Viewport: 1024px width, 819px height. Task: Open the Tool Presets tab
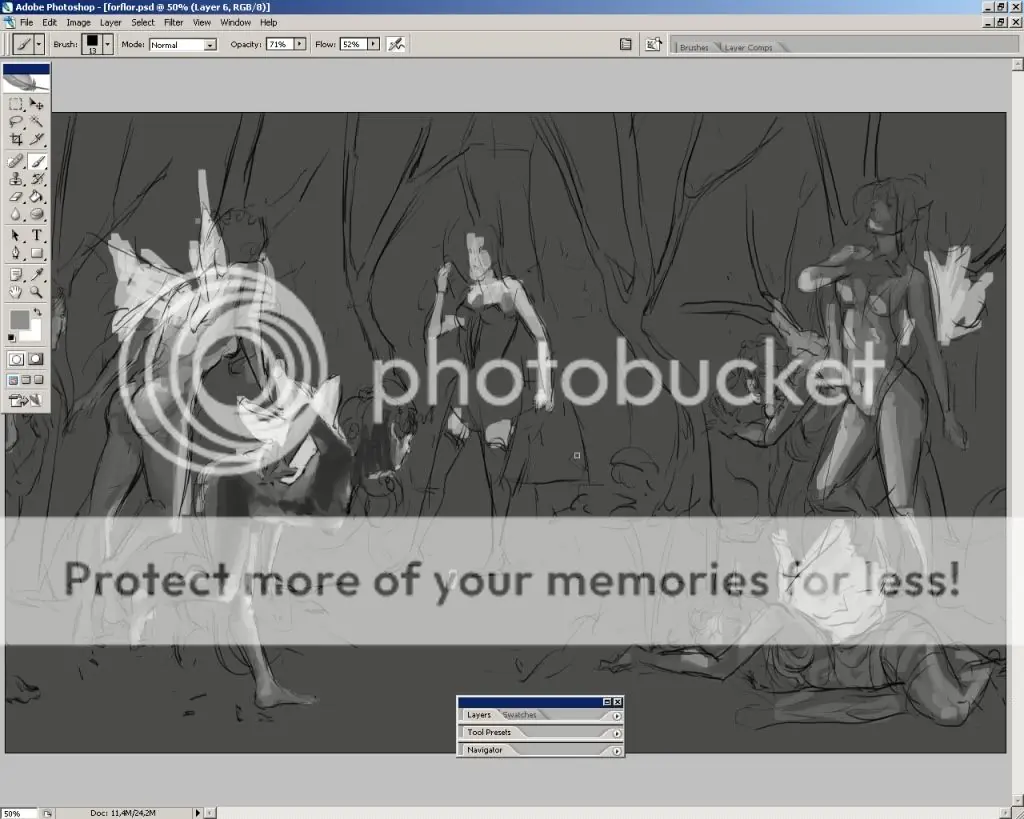coord(489,733)
